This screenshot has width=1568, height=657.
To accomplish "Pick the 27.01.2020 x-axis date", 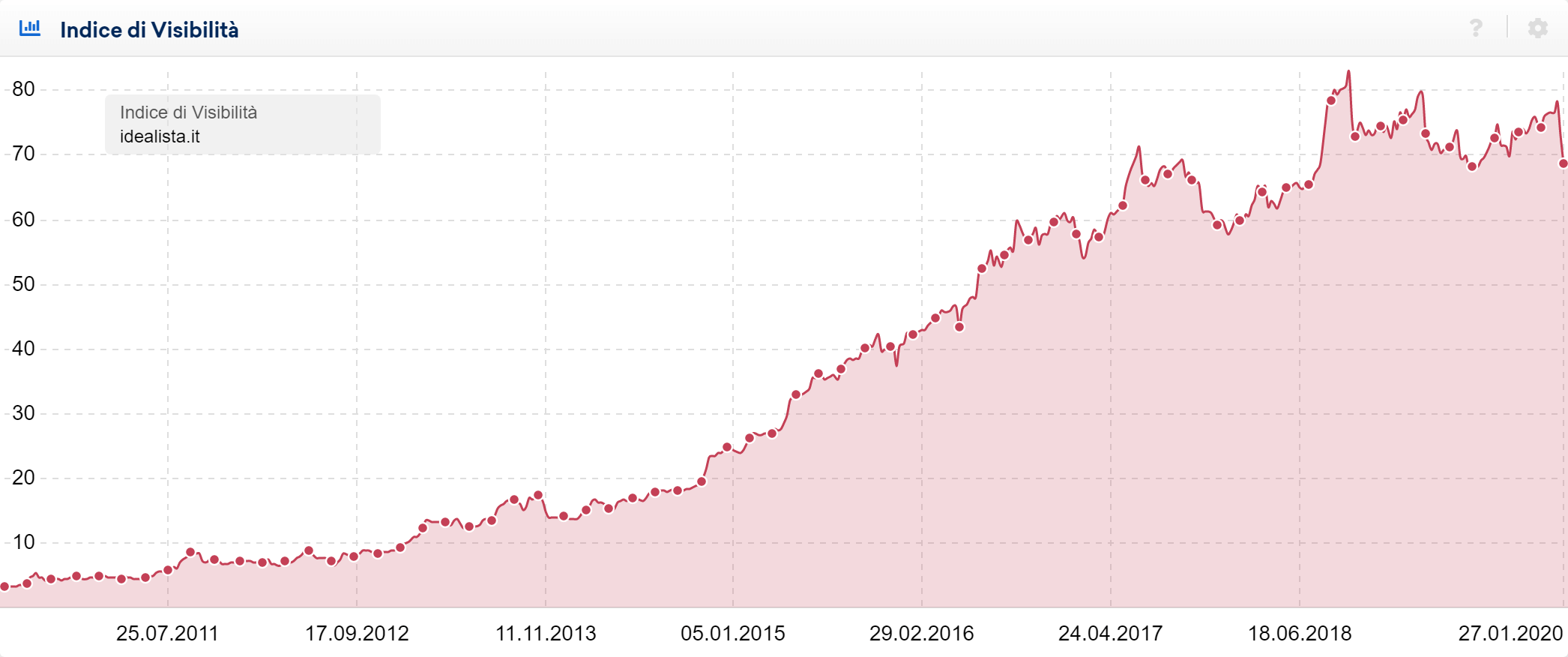I will click(x=1510, y=634).
